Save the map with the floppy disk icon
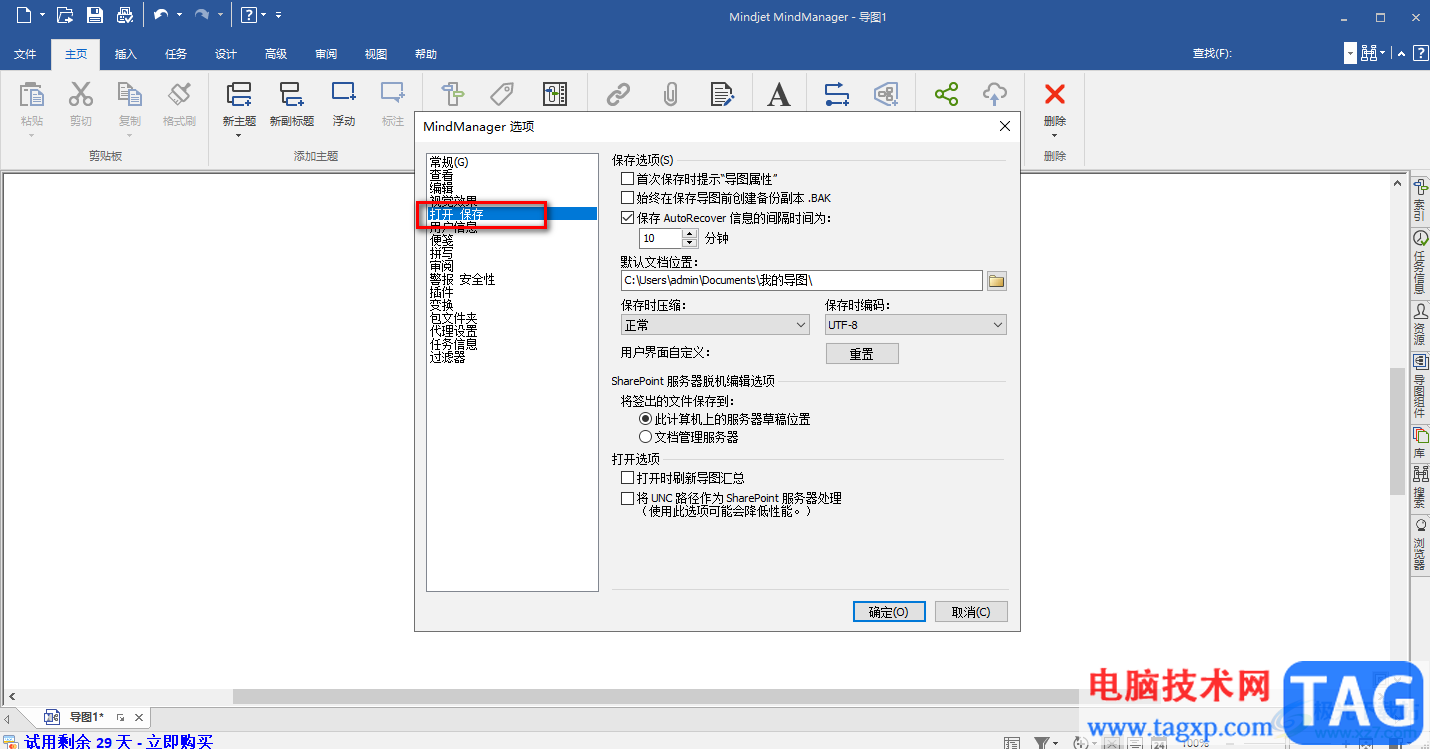Image resolution: width=1430 pixels, height=749 pixels. point(95,15)
